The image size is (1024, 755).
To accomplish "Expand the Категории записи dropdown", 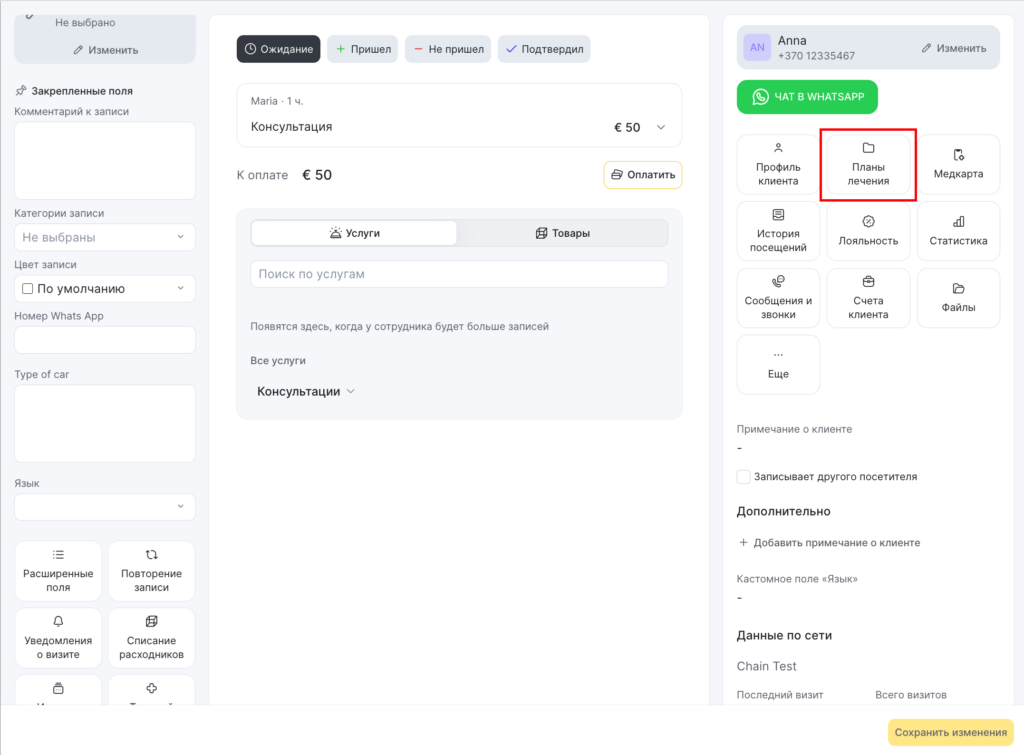I will point(105,237).
